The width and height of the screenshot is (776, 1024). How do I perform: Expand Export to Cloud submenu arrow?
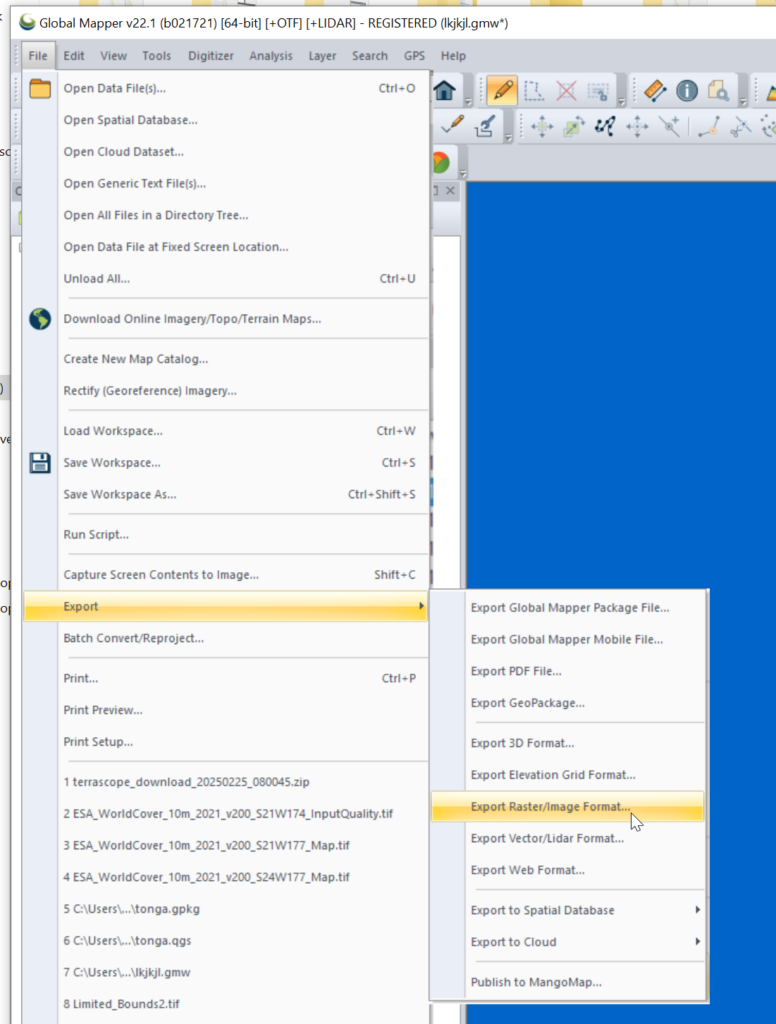click(698, 942)
